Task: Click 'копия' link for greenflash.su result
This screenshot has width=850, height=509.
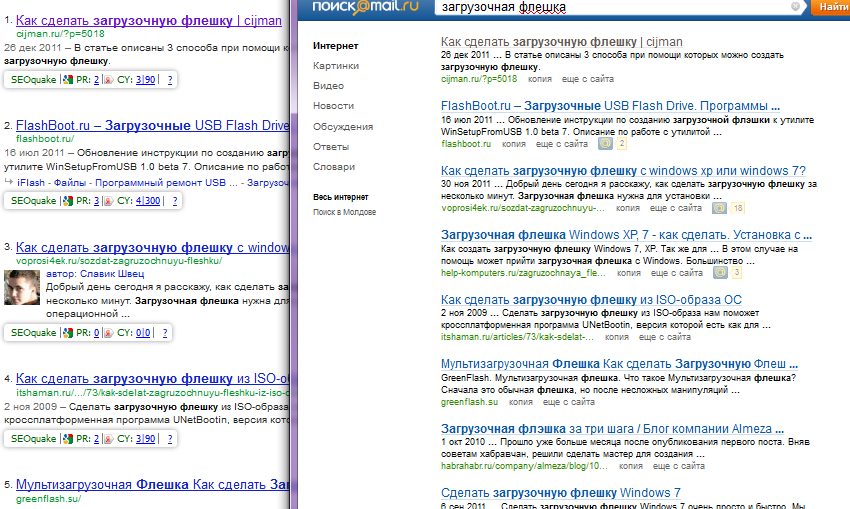Action: point(520,402)
